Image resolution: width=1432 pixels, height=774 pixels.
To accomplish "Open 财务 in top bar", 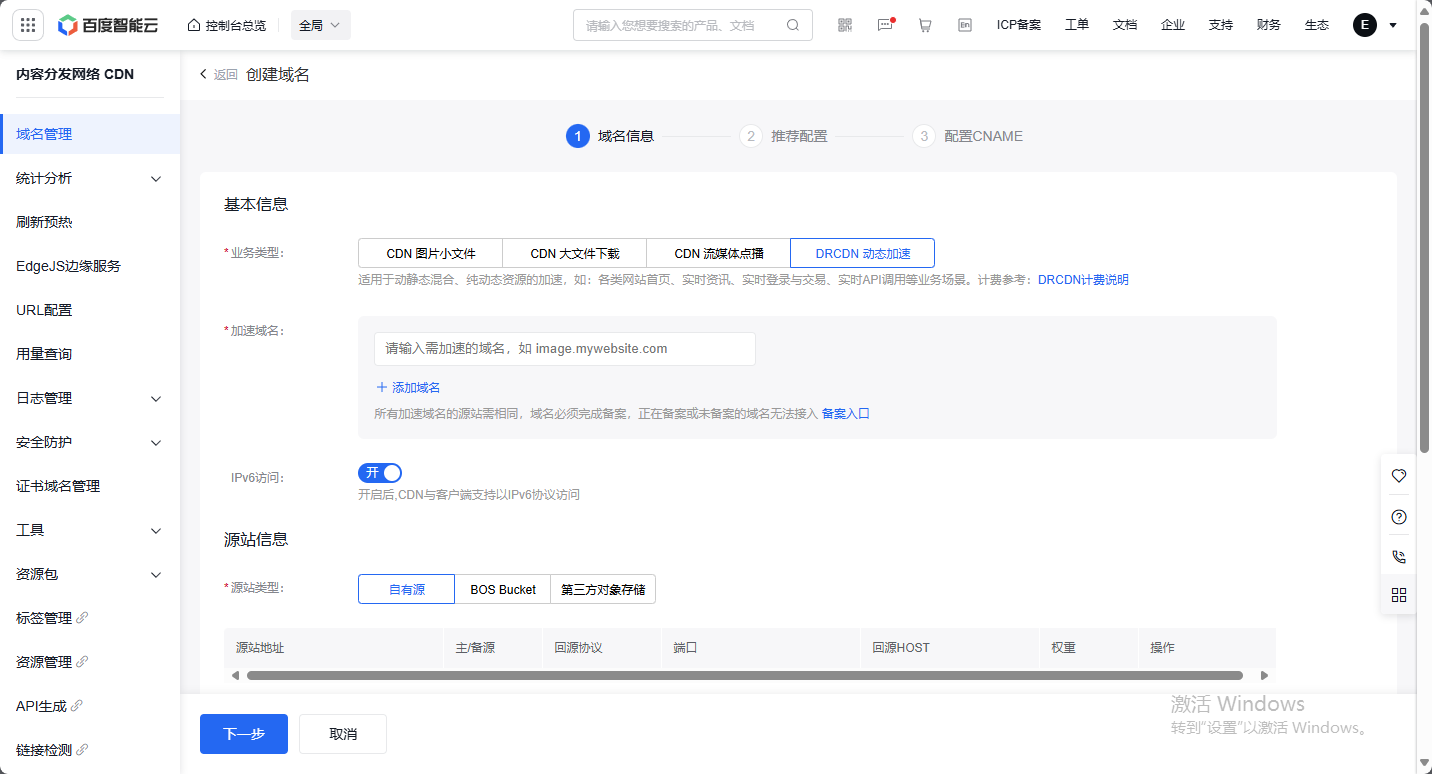I will [1269, 25].
